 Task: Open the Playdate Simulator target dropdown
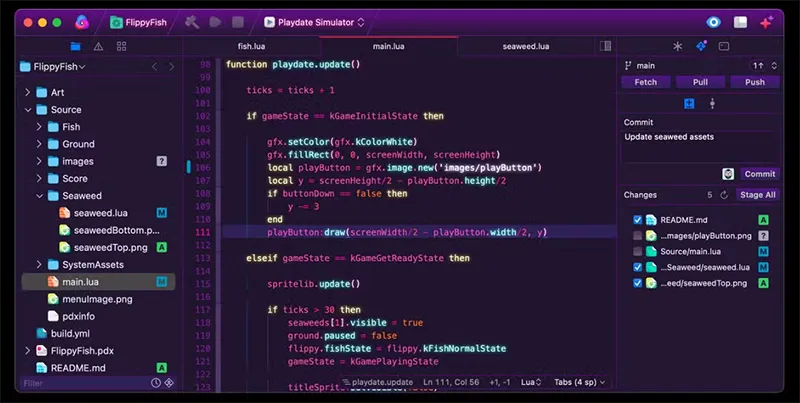tap(314, 21)
